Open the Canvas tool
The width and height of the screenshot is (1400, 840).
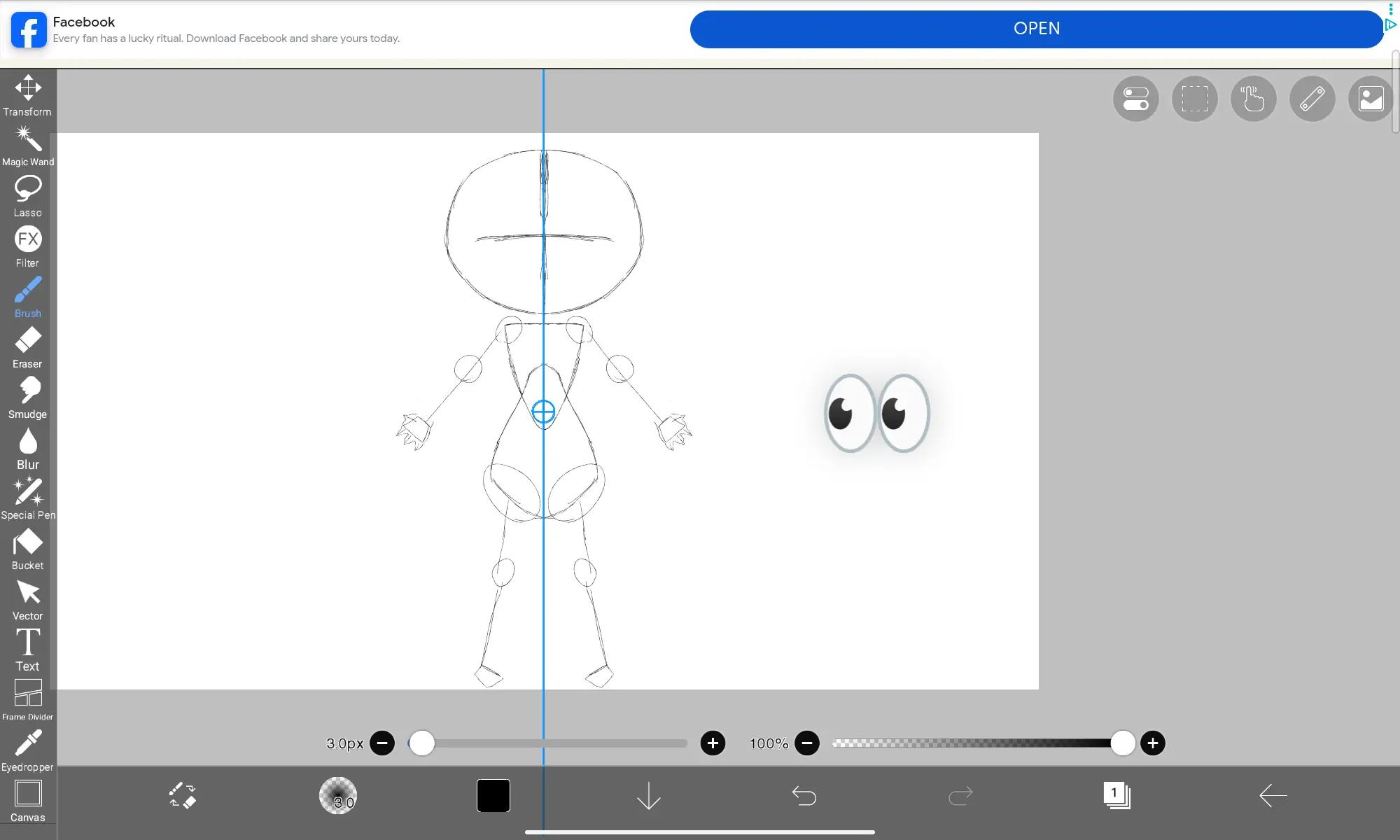point(28,801)
